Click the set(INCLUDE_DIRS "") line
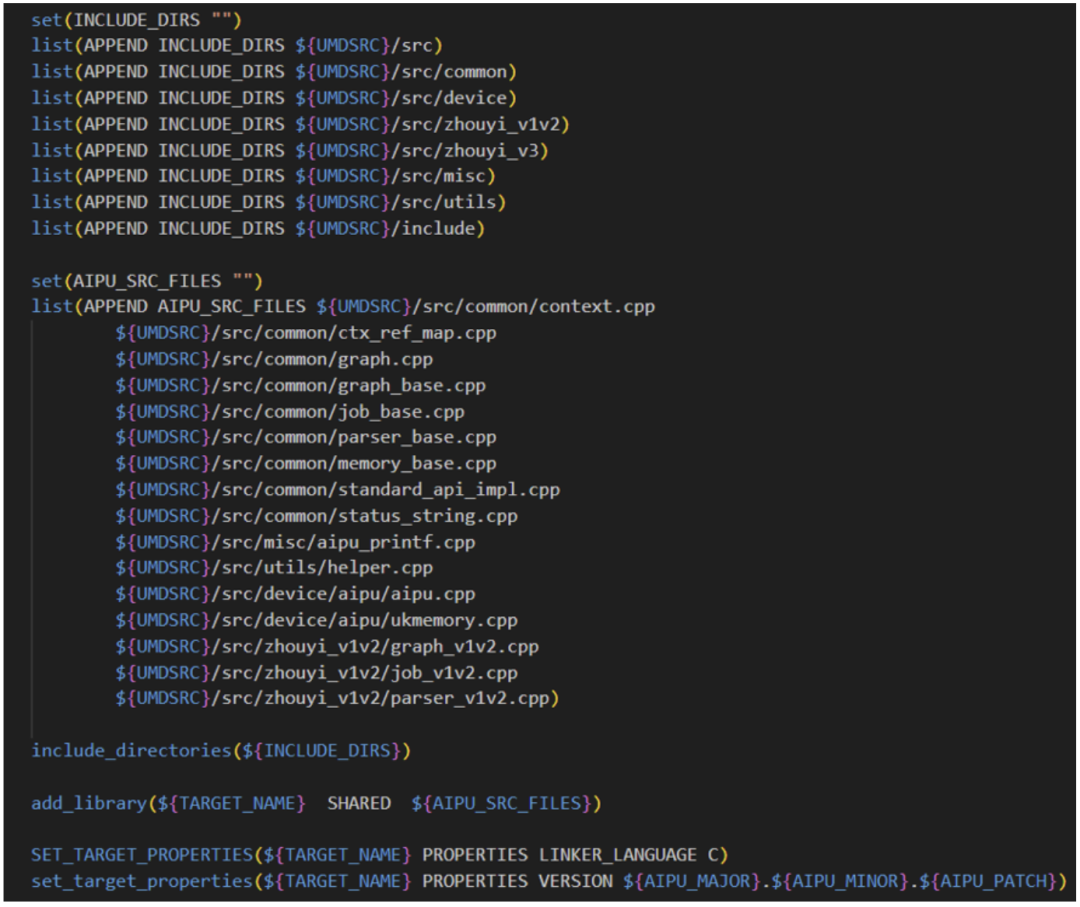This screenshot has width=1080, height=907. 120,19
